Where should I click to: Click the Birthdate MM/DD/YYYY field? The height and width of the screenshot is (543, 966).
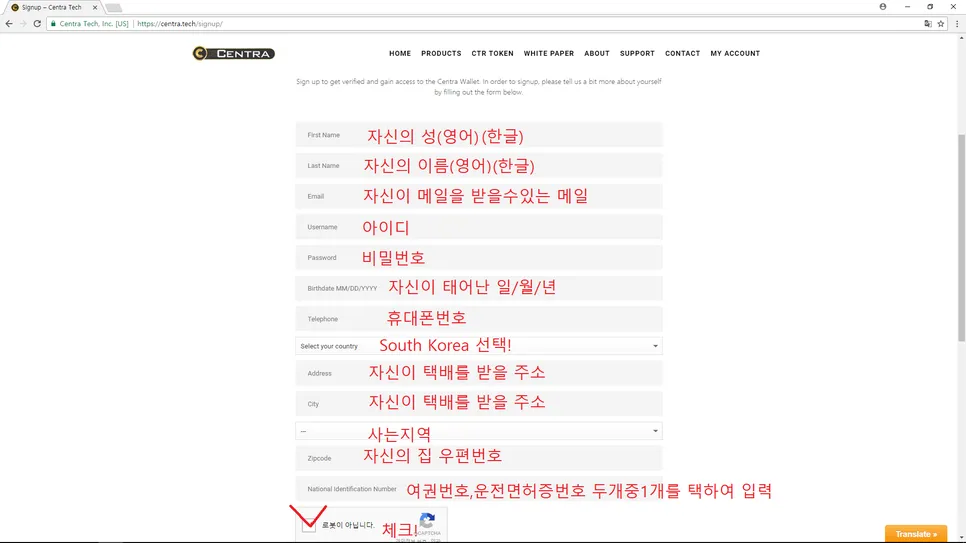[479, 288]
